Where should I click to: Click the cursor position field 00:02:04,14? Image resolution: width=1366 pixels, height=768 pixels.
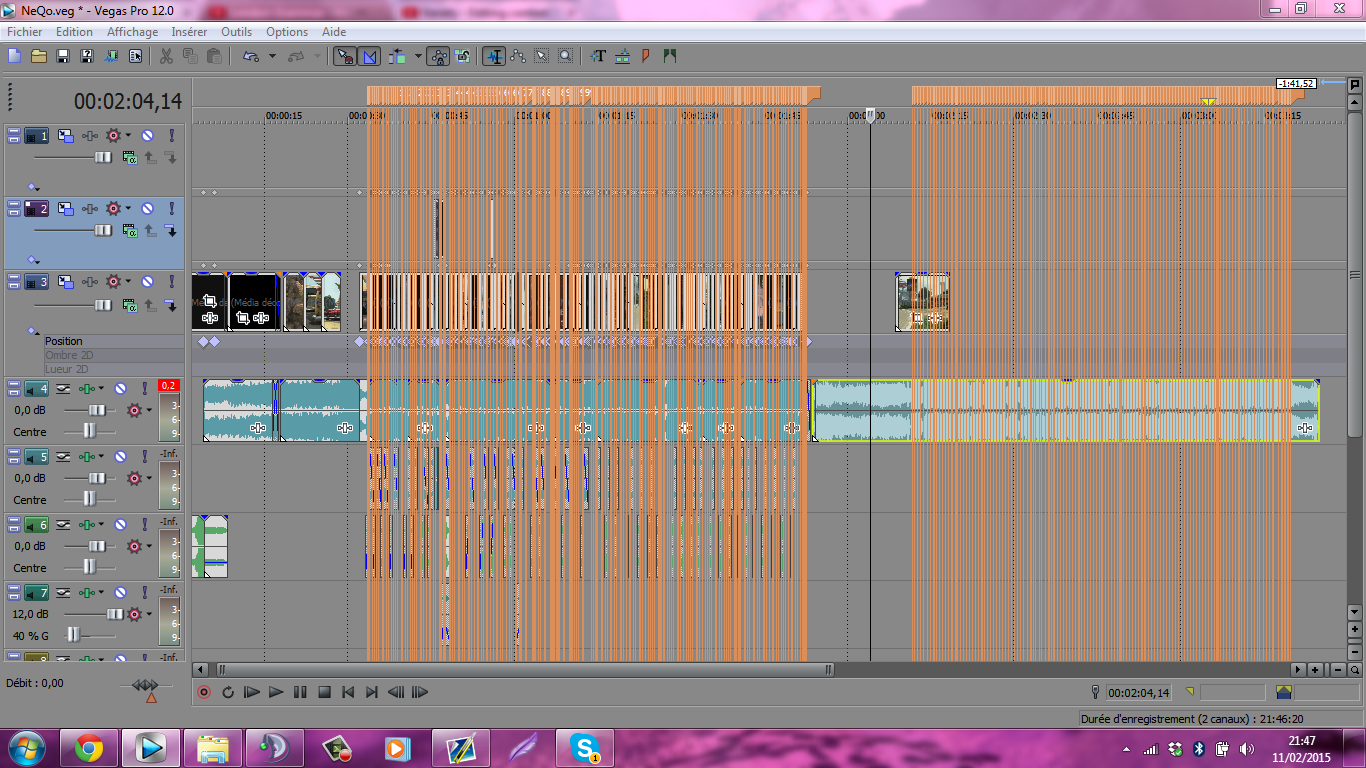tap(1139, 692)
